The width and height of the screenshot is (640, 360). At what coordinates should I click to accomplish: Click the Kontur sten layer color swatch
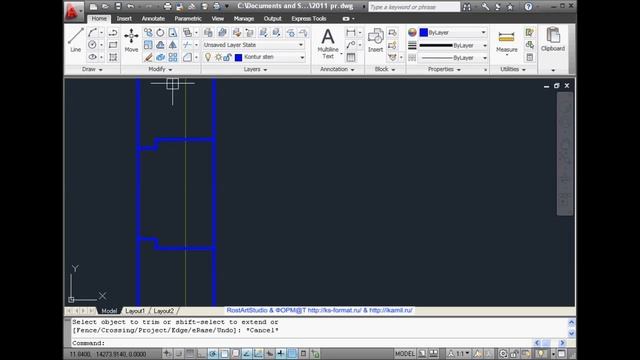238,58
